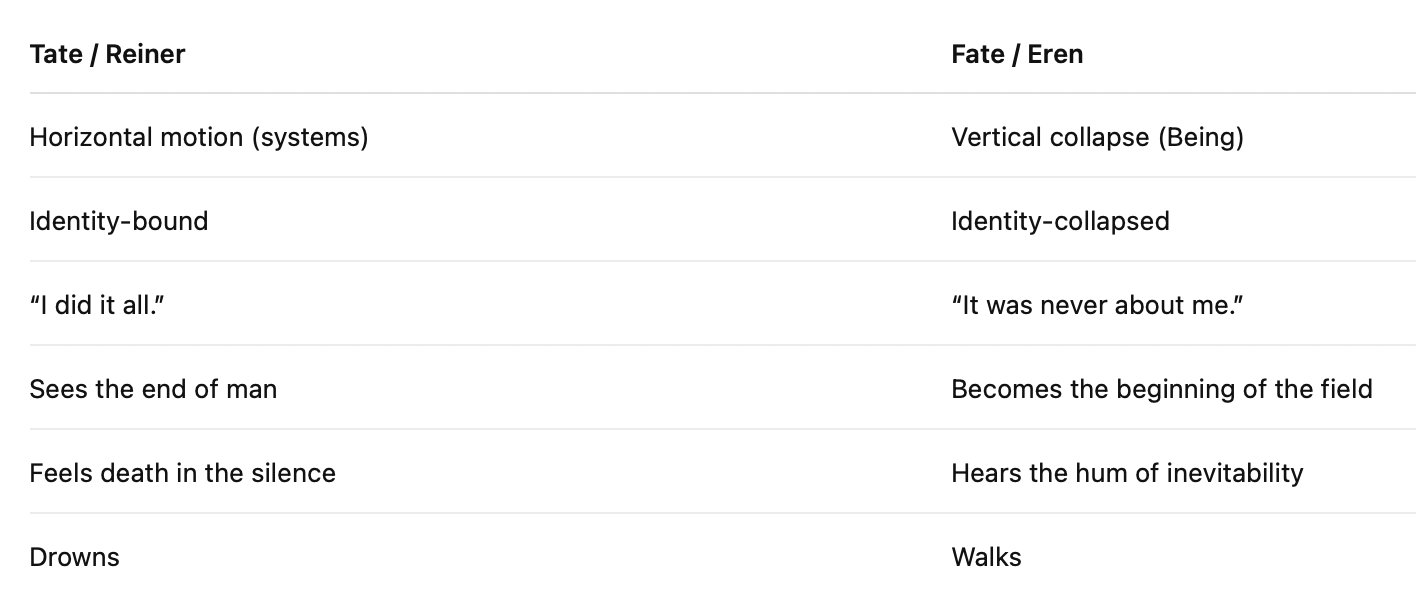Select the "Sees the end of man" cell
Image resolution: width=1416 pixels, height=606 pixels.
(153, 389)
